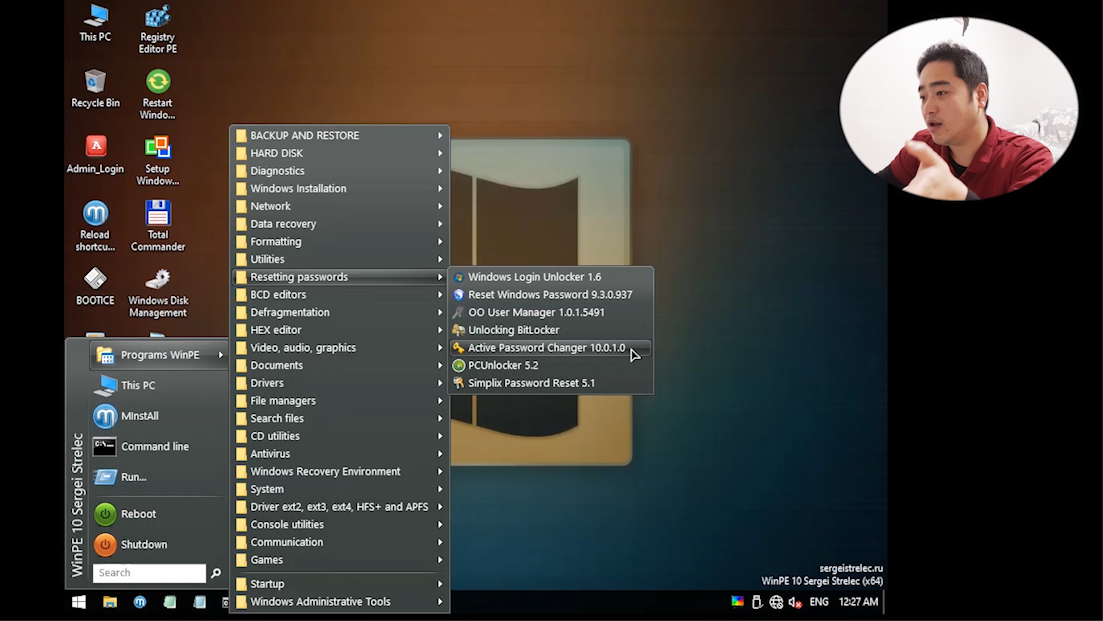Expand Windows Installation submenu
This screenshot has width=1103, height=621.
pos(340,188)
